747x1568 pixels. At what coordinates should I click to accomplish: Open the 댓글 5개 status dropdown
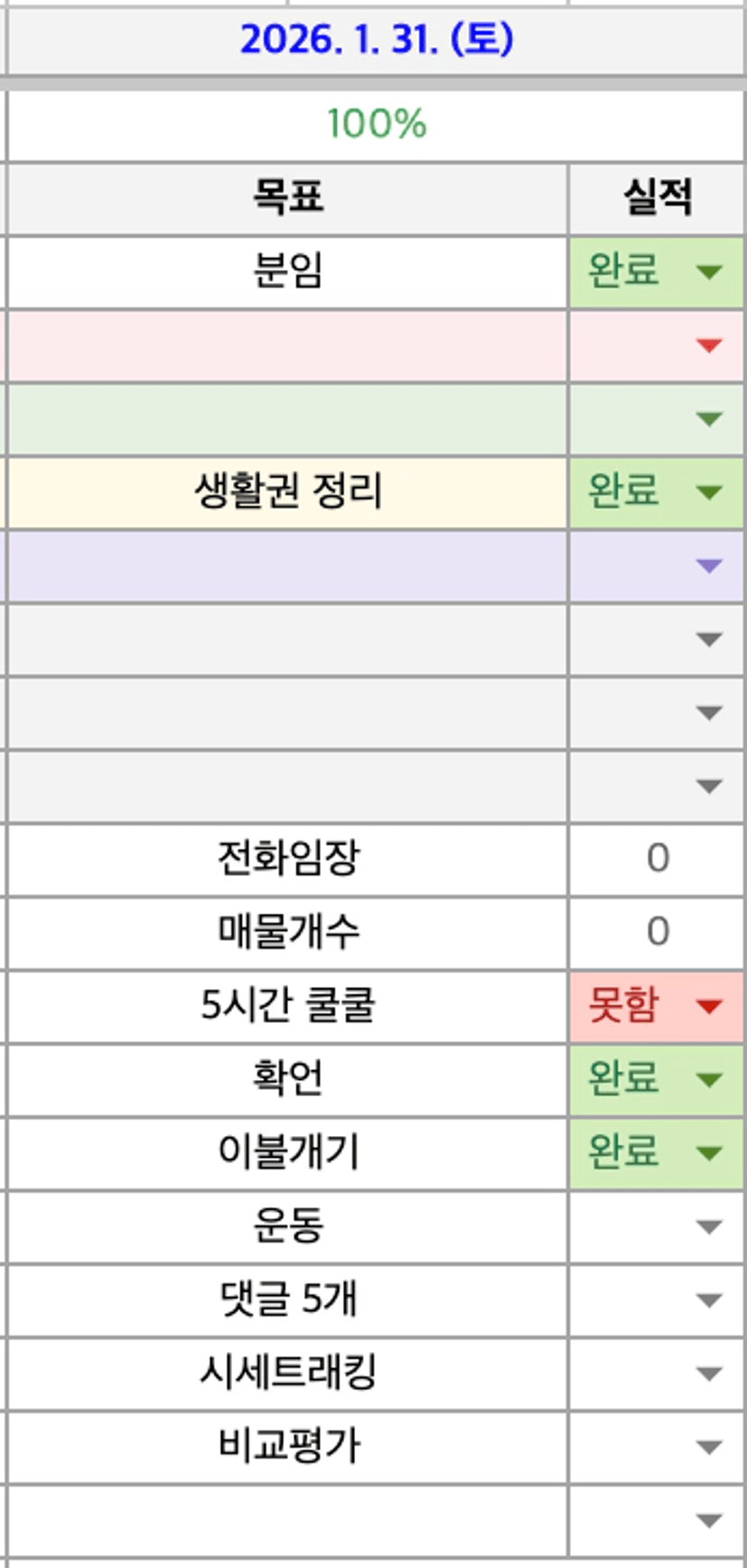pos(709,1300)
